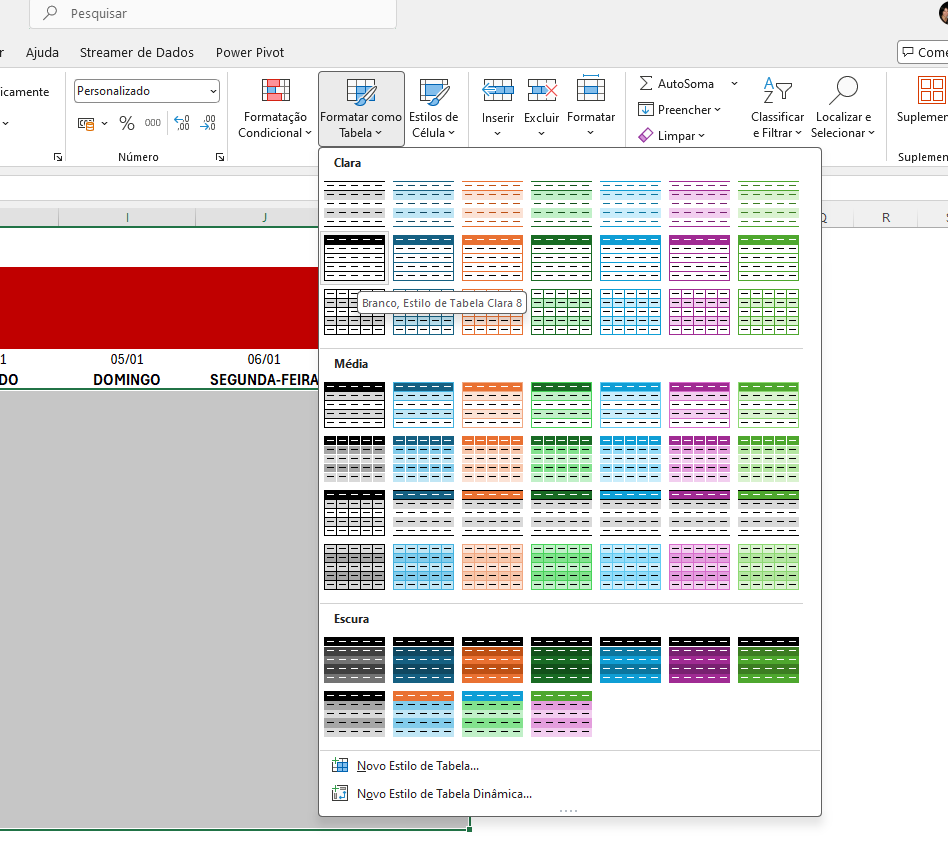Open Localizar e Selecionar magnifier

tap(842, 92)
